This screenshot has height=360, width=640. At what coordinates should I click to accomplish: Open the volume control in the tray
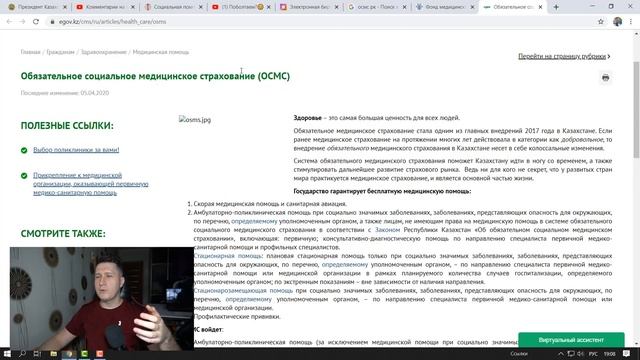pyautogui.click(x=580, y=353)
